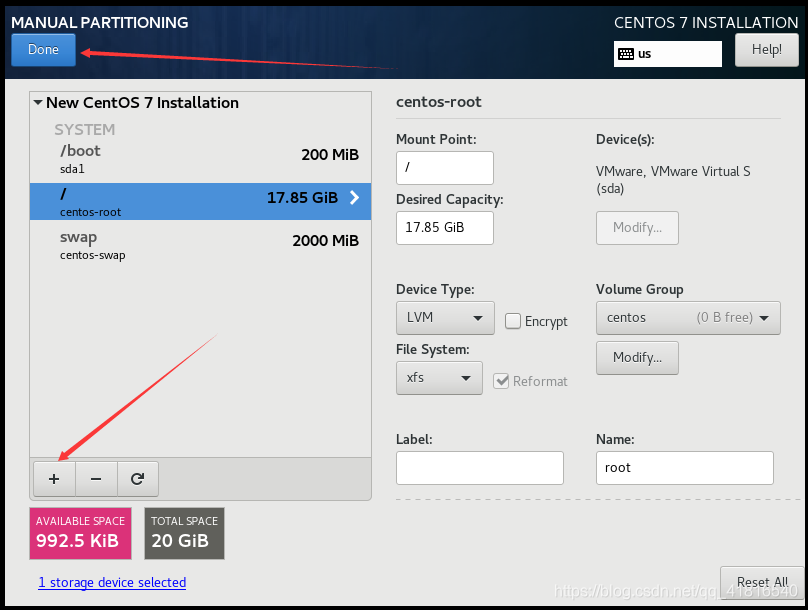Click the SYSTEM group heading
This screenshot has width=808, height=610.
coord(85,130)
